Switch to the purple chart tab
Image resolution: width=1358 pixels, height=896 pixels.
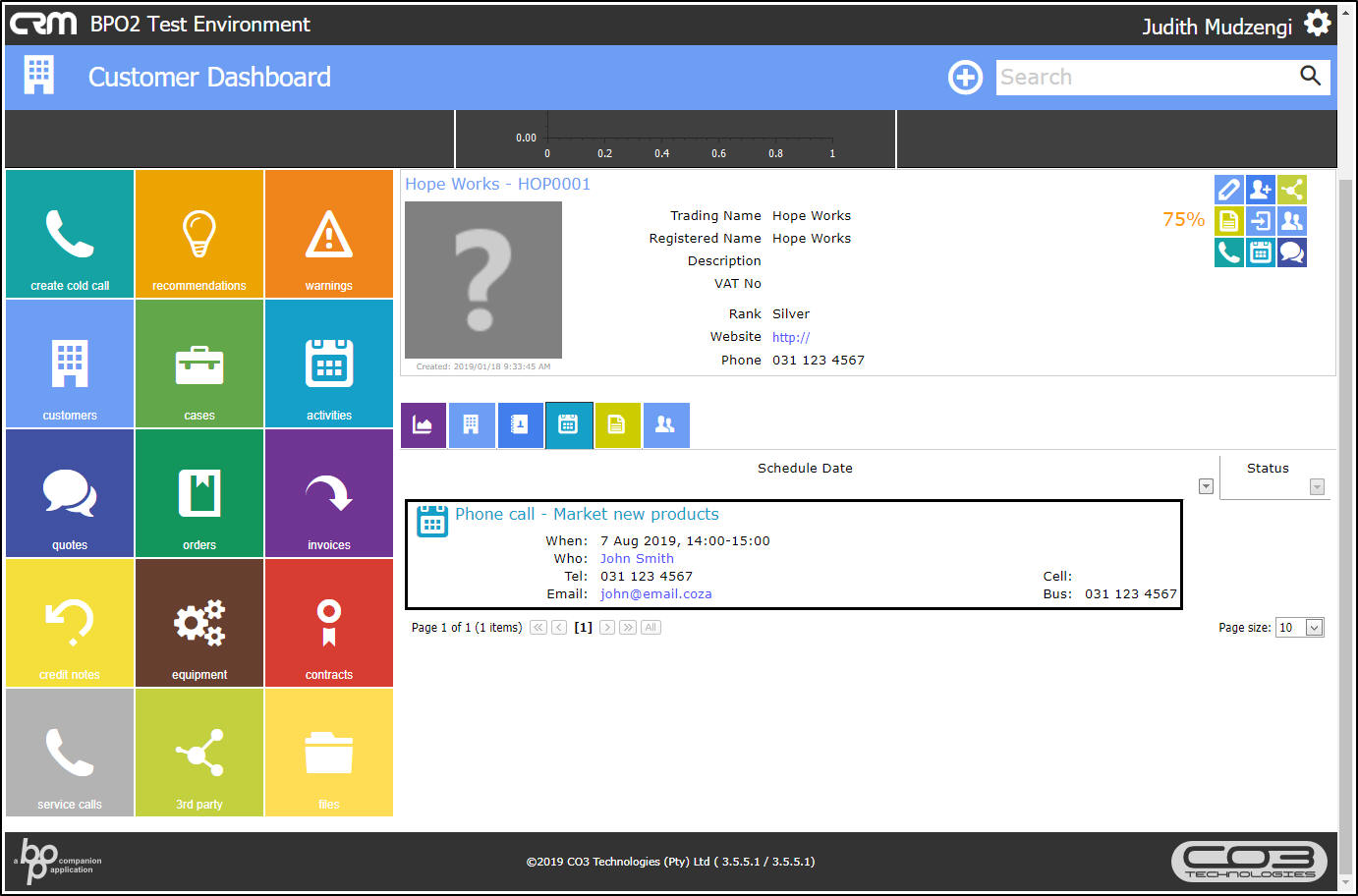pos(424,424)
